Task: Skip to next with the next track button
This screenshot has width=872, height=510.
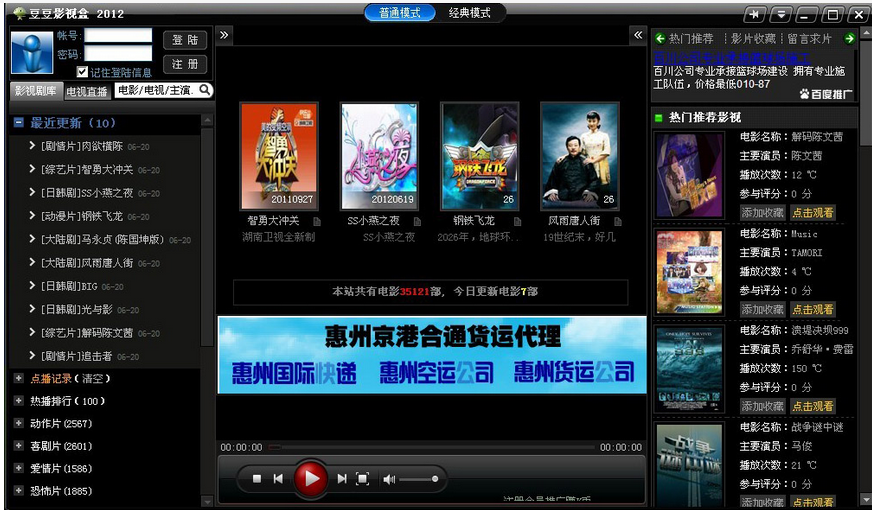Action: [342, 479]
